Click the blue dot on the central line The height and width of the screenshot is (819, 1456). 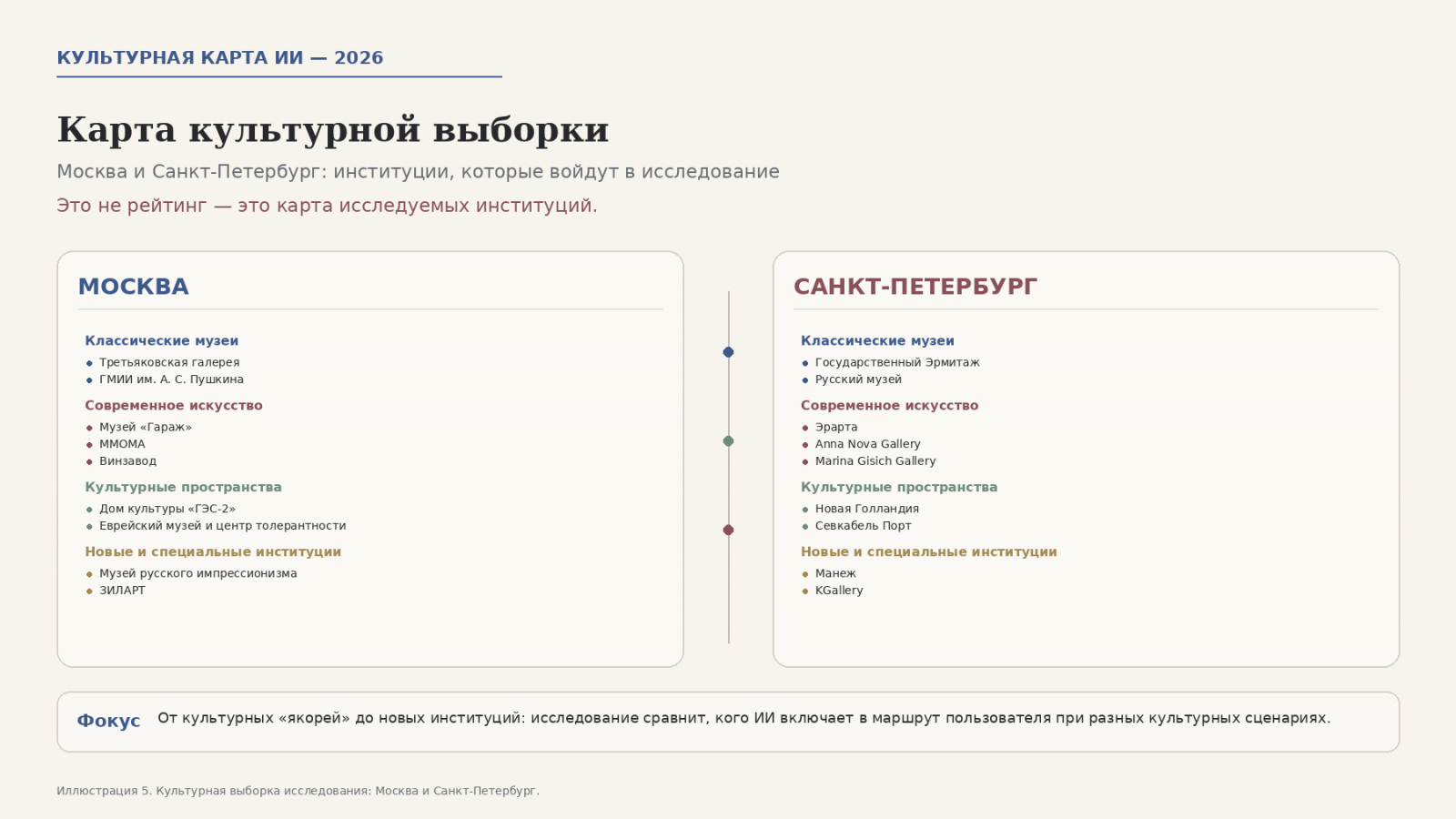(x=728, y=352)
